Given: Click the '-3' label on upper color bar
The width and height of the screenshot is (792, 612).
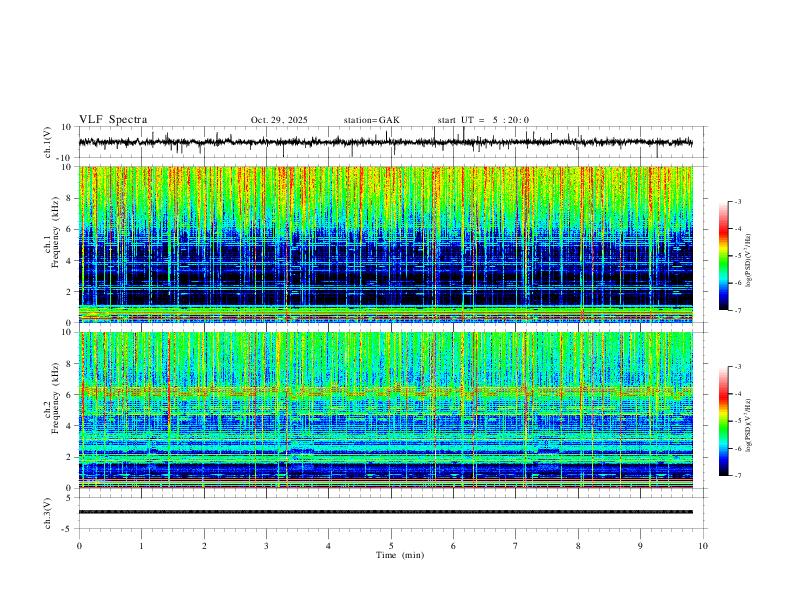Looking at the screenshot, I should point(737,202).
